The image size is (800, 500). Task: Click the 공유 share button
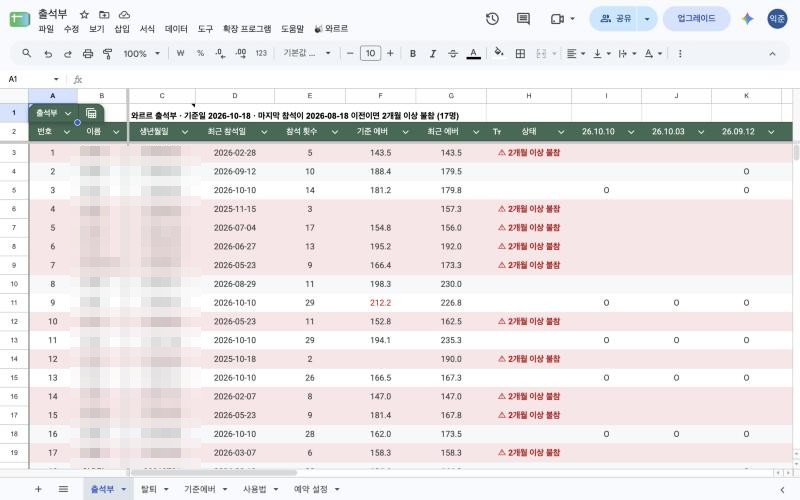tap(615, 19)
